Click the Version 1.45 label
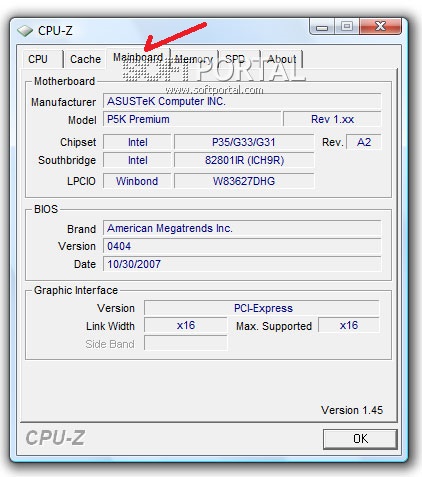Image resolution: width=422 pixels, height=477 pixels. click(352, 410)
